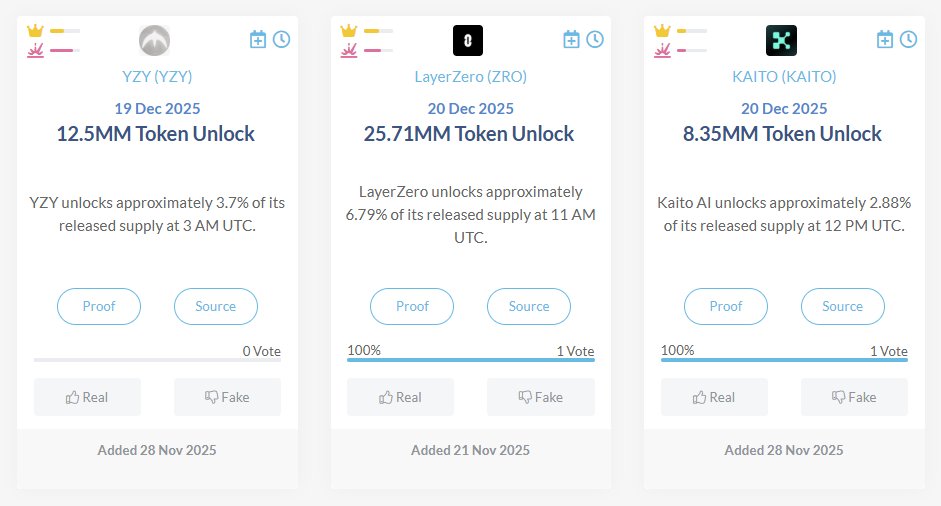This screenshot has height=506, width=941.
Task: Click the add-to-calendar icon on YZY card
Action: click(258, 39)
